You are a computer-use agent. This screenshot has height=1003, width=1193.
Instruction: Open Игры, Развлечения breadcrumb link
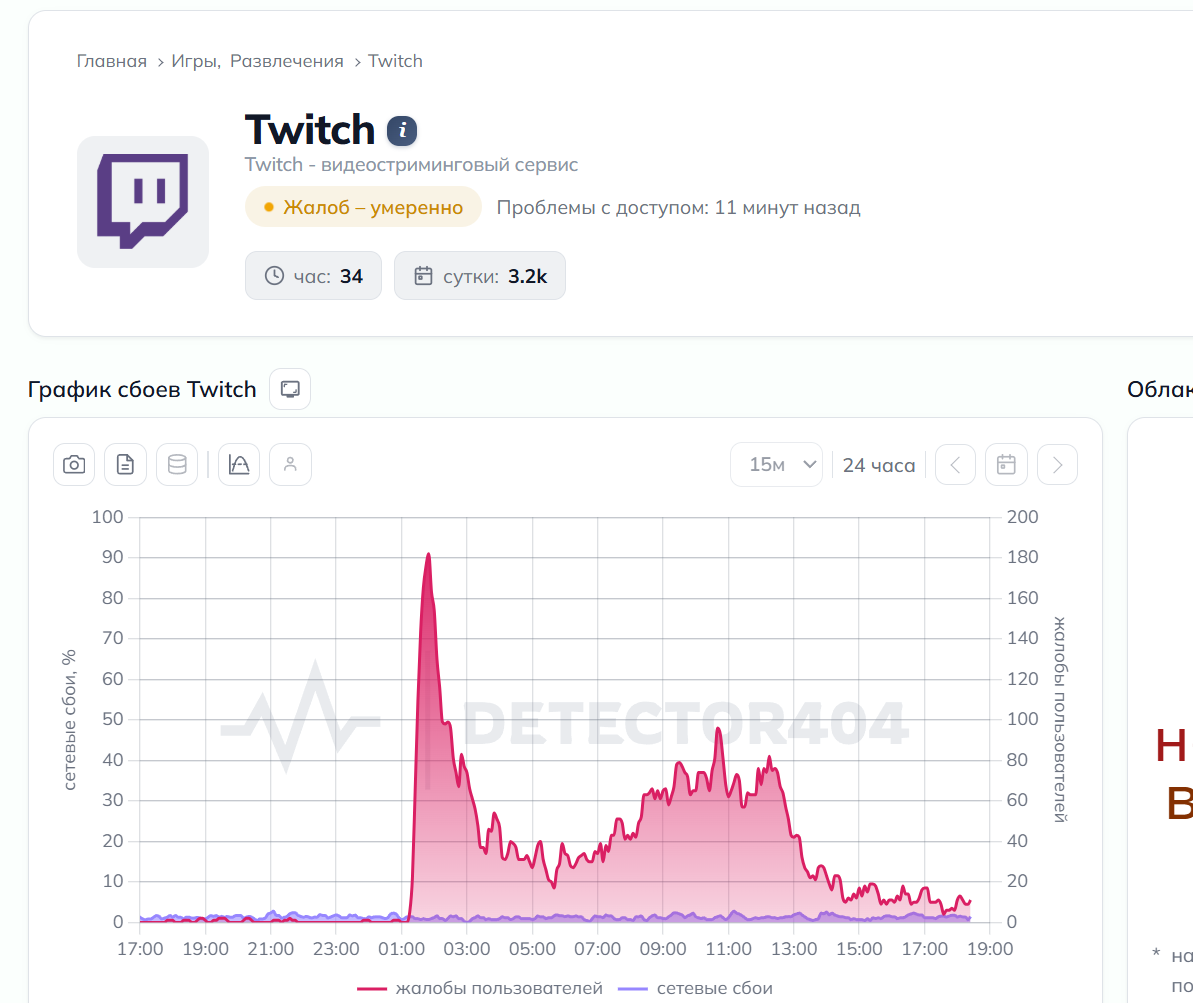point(257,61)
